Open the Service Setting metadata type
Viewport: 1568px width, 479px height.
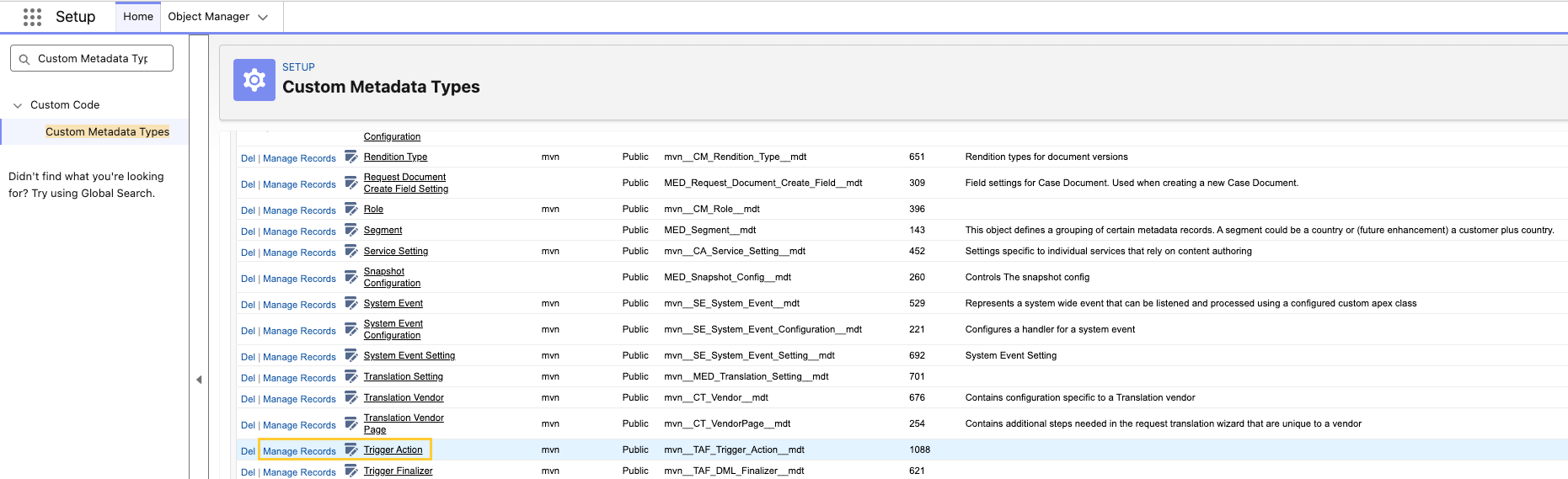click(396, 252)
